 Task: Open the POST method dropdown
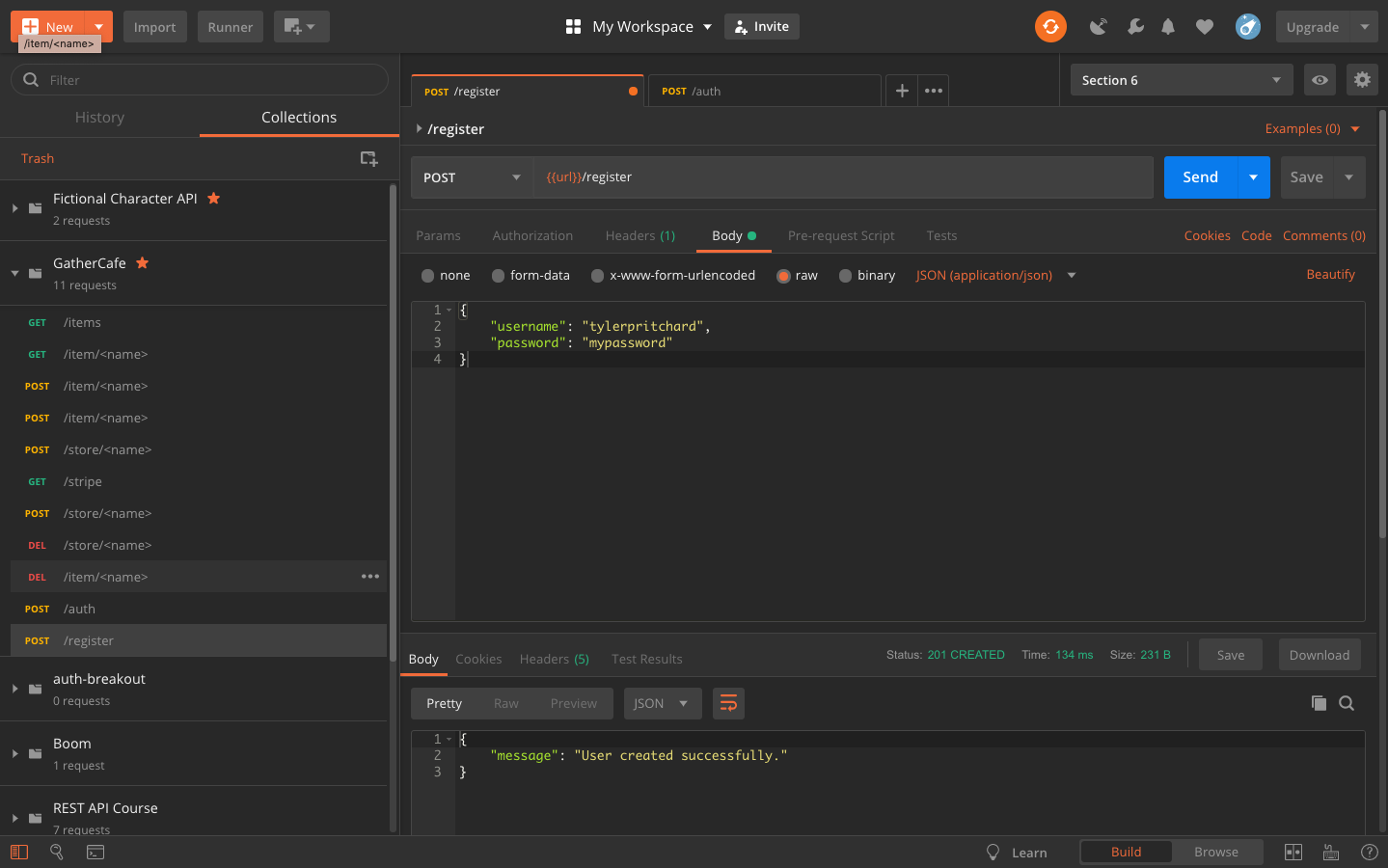pos(472,177)
